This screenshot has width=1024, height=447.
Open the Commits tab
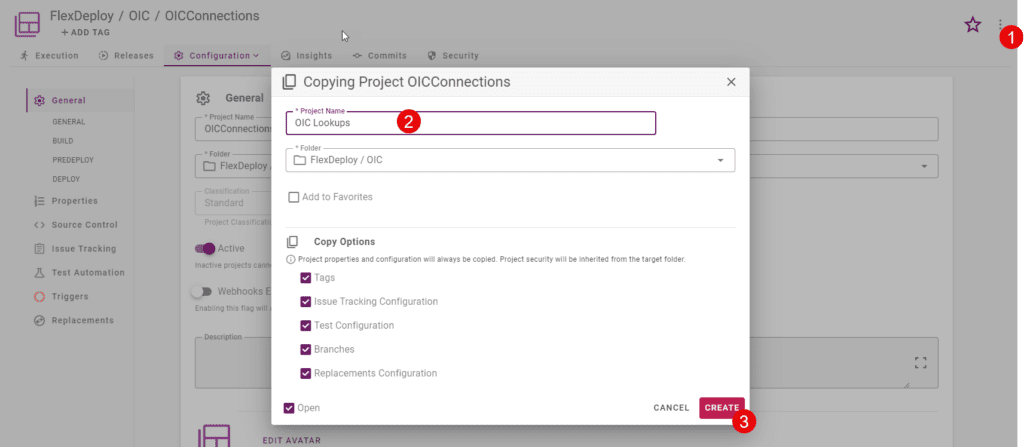pos(379,56)
